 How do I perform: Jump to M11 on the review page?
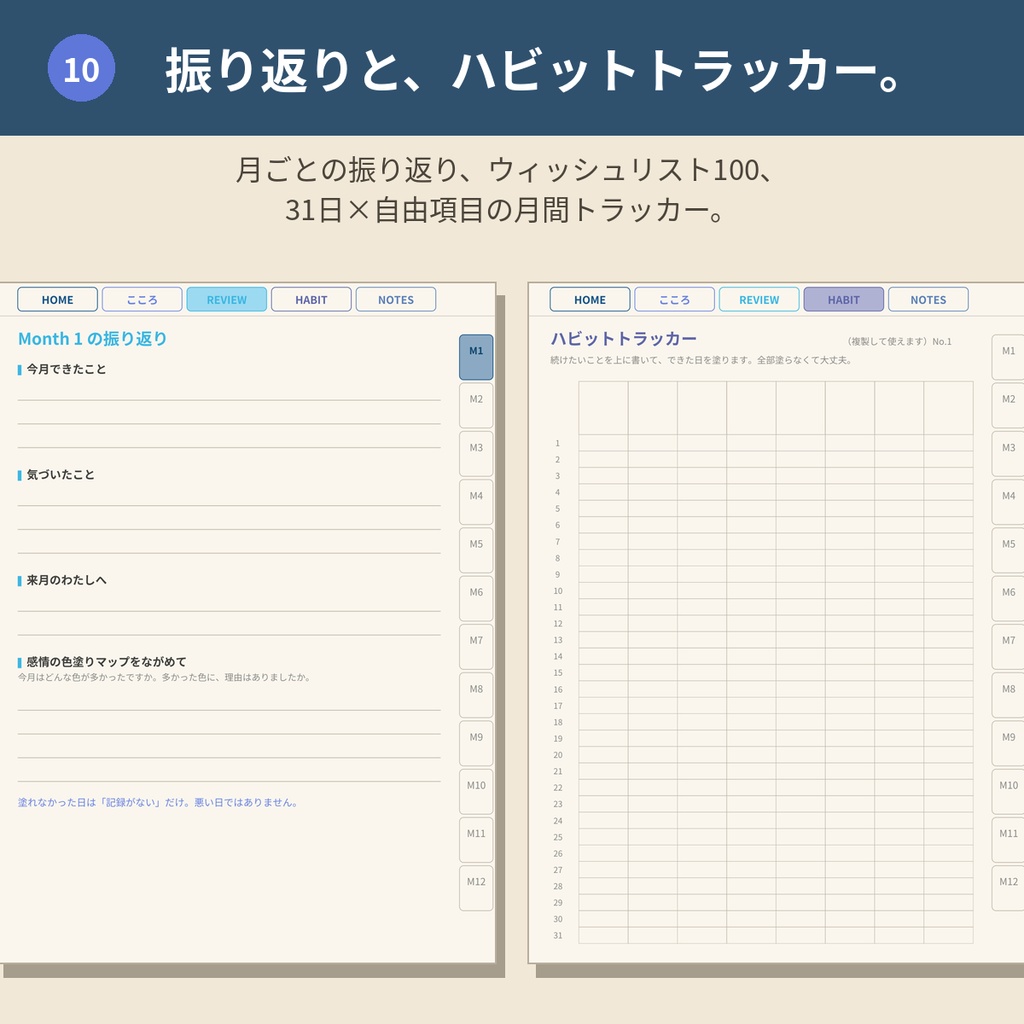point(476,840)
